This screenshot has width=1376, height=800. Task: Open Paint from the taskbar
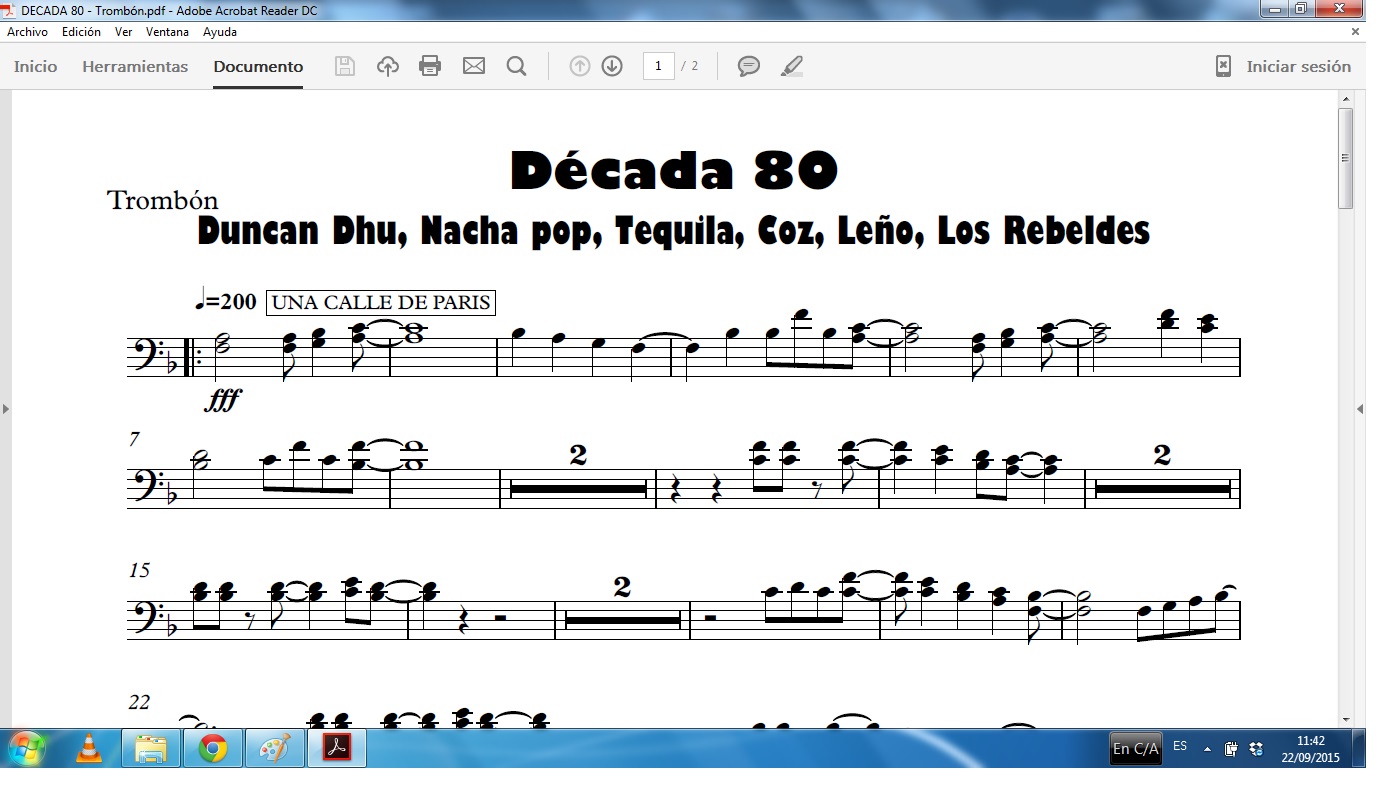pyautogui.click(x=275, y=748)
